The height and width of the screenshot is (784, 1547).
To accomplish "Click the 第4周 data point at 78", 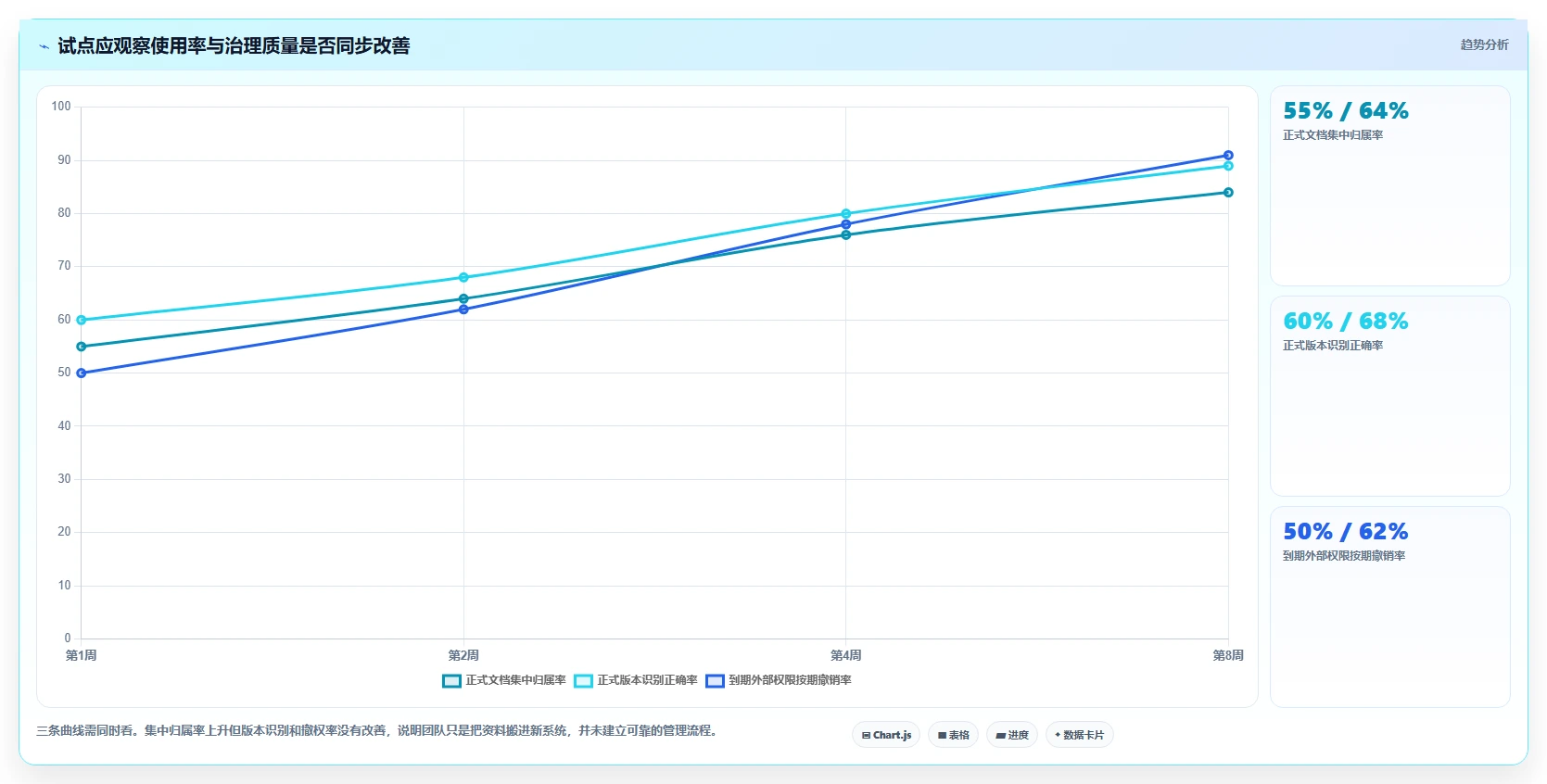I will [846, 224].
